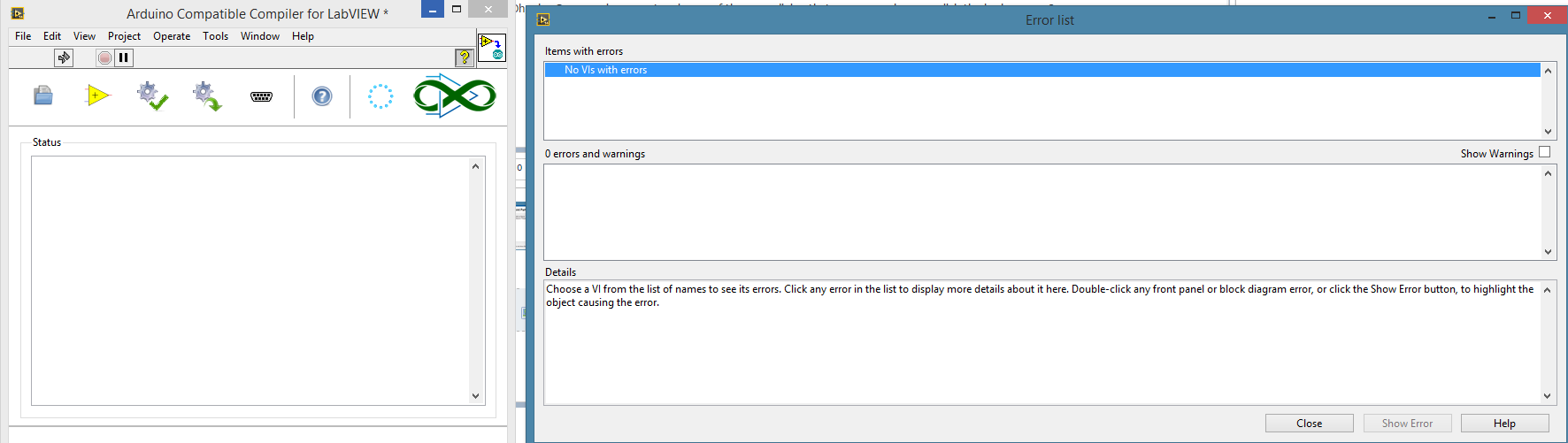This screenshot has height=443, width=1568.
Task: Select the 'No VIs with errors' row
Action: point(1042,70)
